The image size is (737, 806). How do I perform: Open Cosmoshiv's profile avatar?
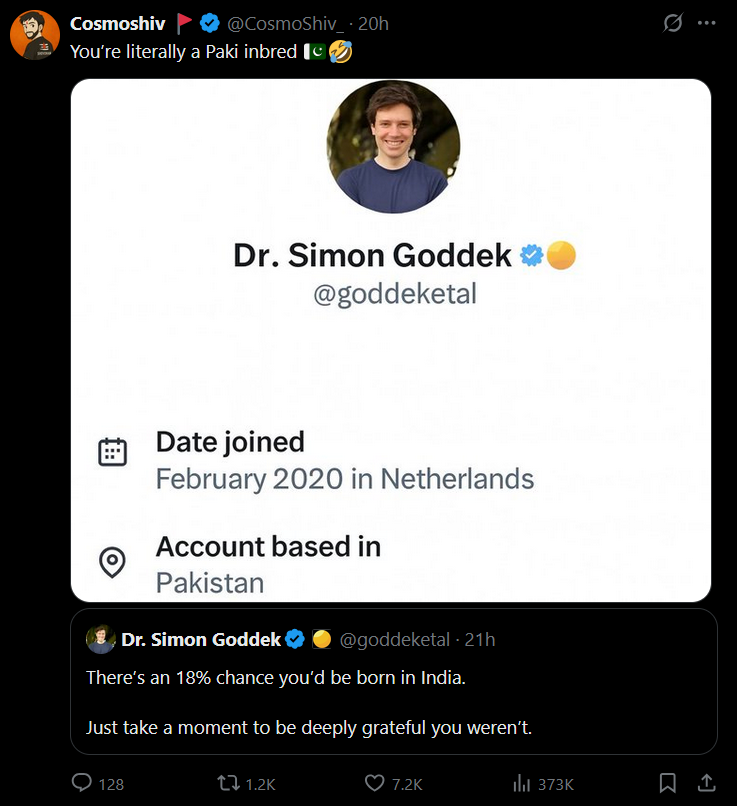(x=35, y=35)
